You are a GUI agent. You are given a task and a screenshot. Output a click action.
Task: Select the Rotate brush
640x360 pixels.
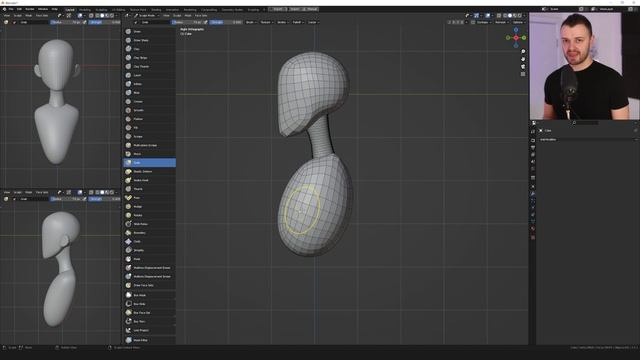pyautogui.click(x=149, y=215)
